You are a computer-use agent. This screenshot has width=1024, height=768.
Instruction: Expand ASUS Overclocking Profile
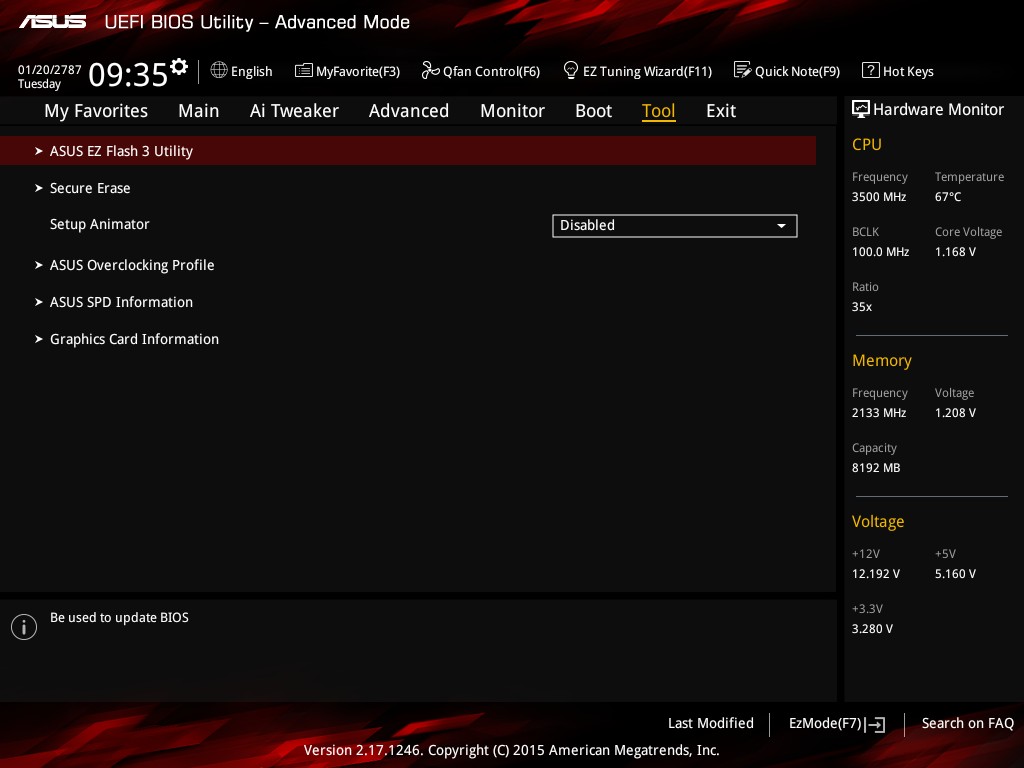click(132, 265)
